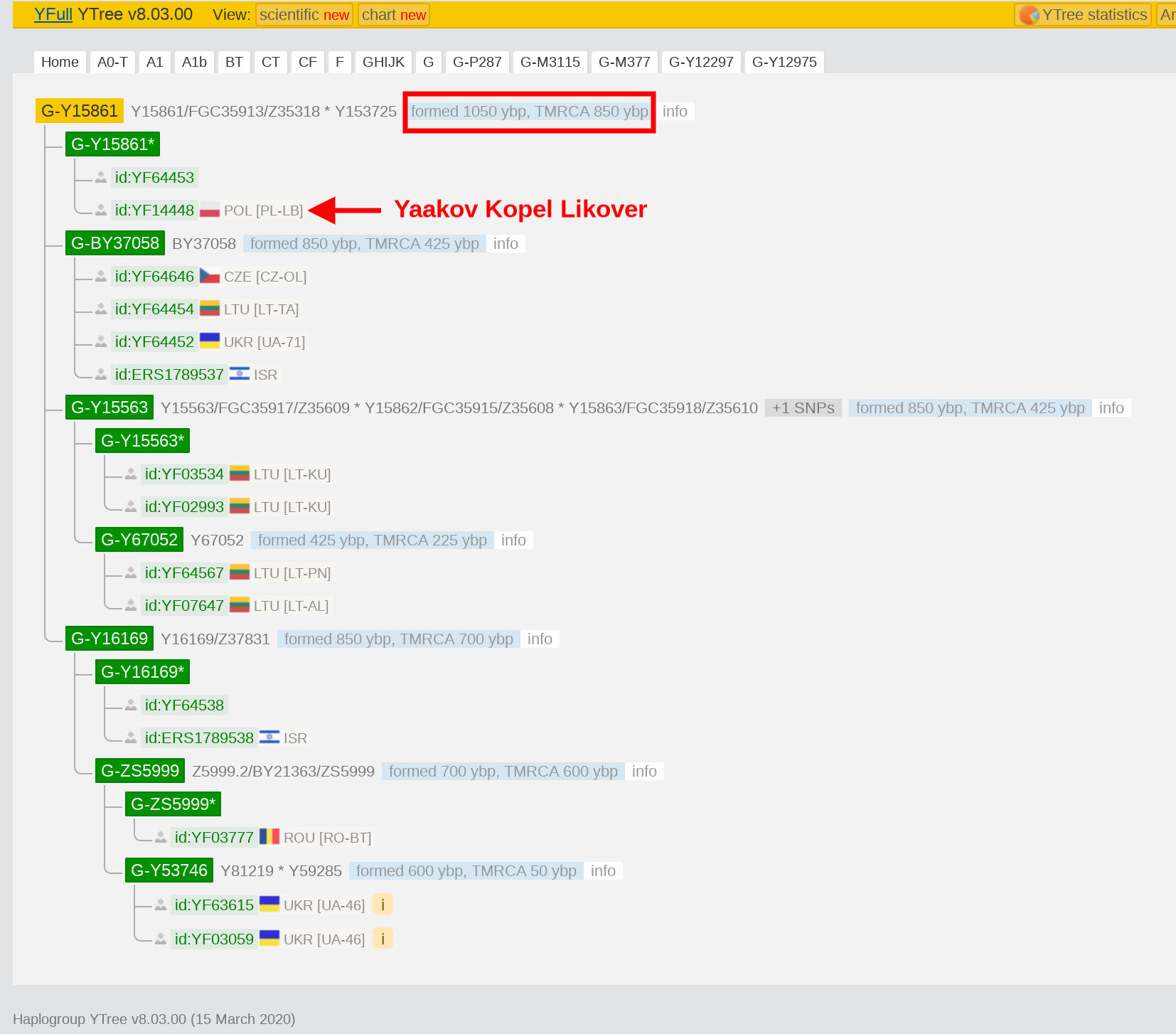This screenshot has width=1176, height=1034.
Task: Open the G-BY37058 branch node
Action: click(x=115, y=243)
